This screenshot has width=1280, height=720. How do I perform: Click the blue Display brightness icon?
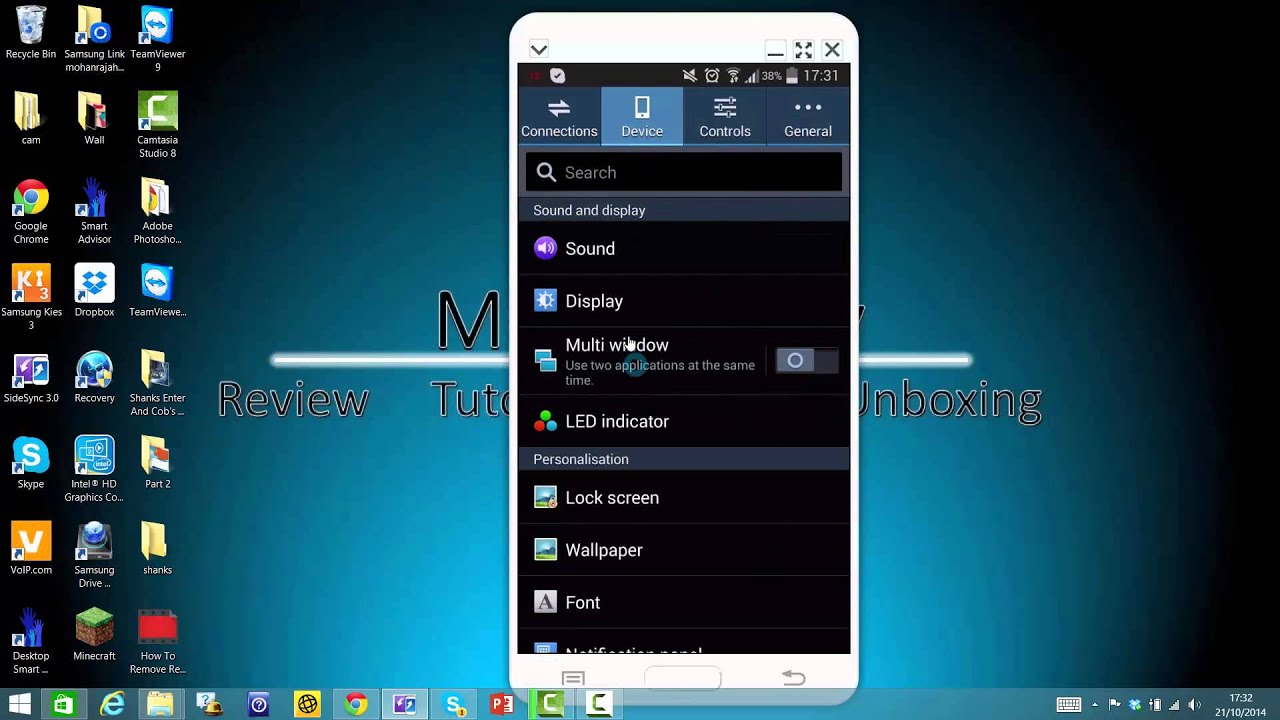(x=545, y=300)
